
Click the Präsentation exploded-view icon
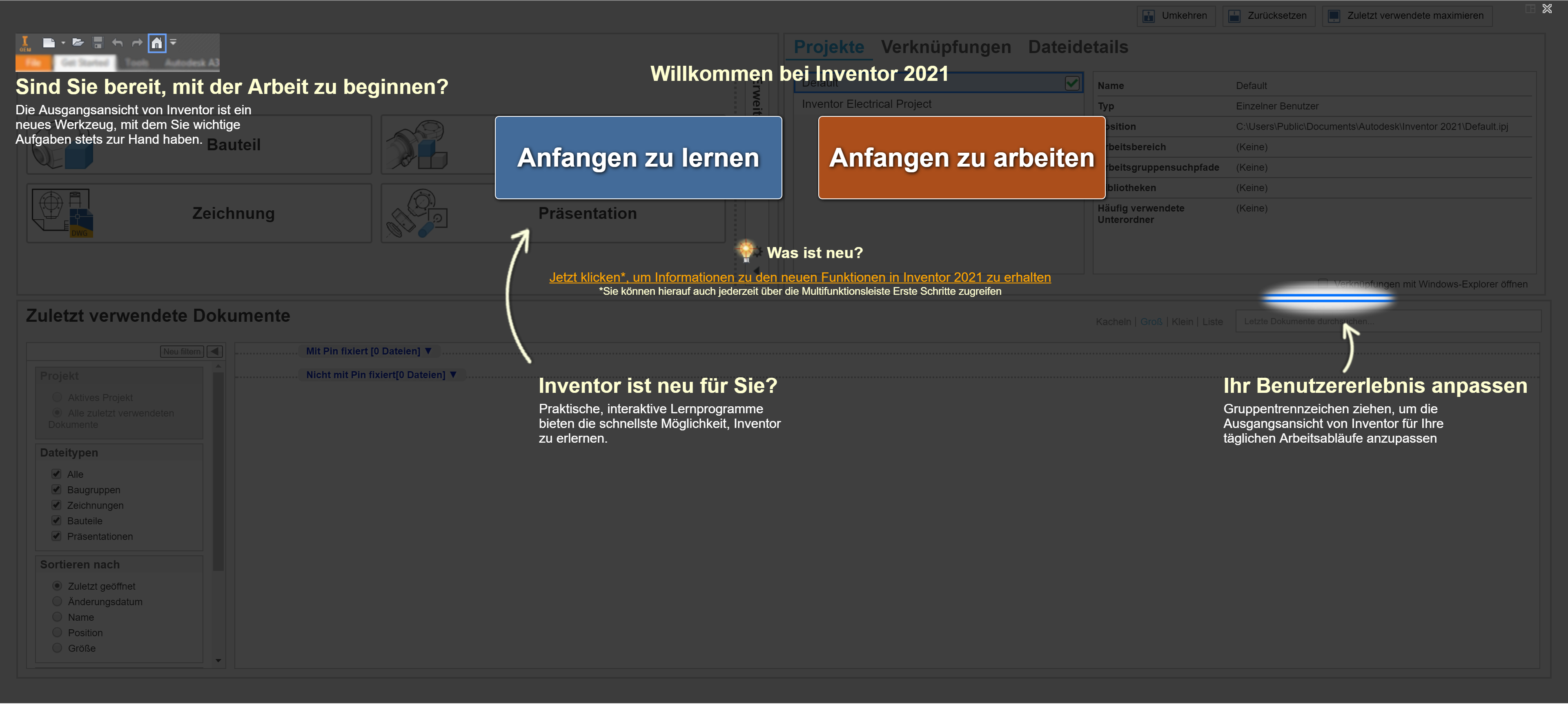click(x=418, y=213)
